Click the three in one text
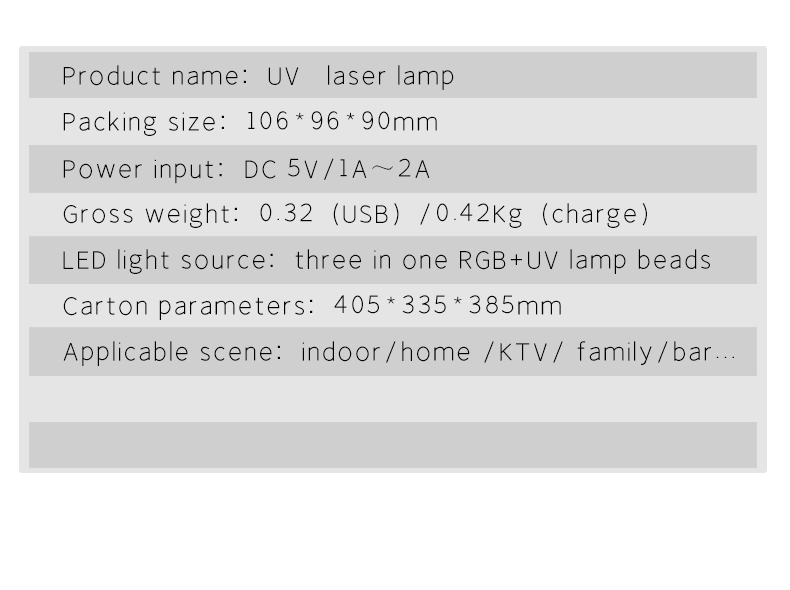Viewport: 790px width, 590px height. tap(371, 260)
